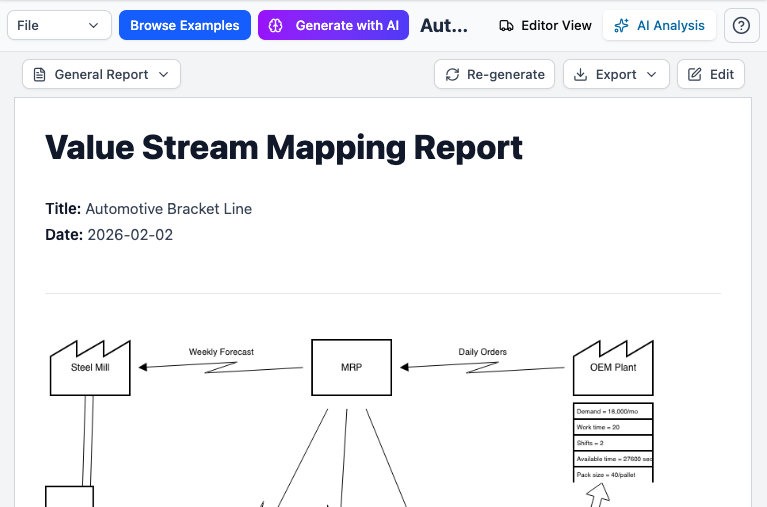Click the document icon in General Report
Image resolution: width=767 pixels, height=507 pixels.
point(40,74)
